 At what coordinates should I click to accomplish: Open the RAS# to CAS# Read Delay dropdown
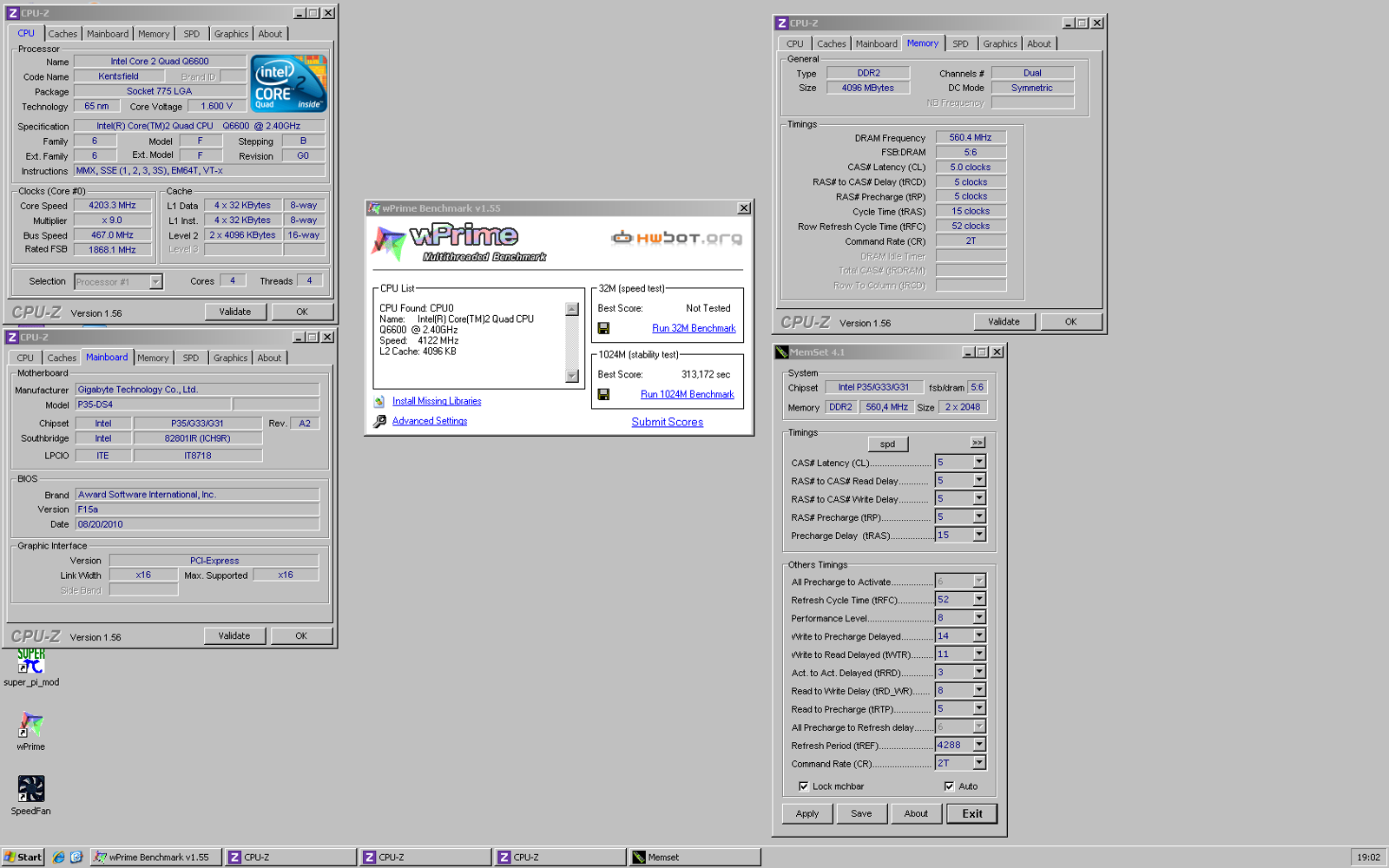point(979,480)
